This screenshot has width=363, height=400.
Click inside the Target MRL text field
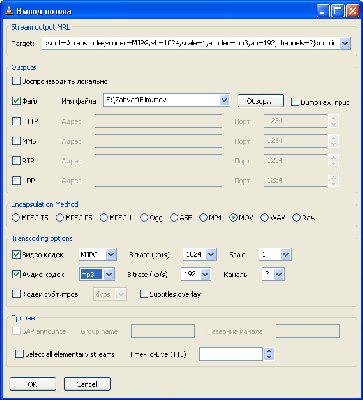(191, 43)
